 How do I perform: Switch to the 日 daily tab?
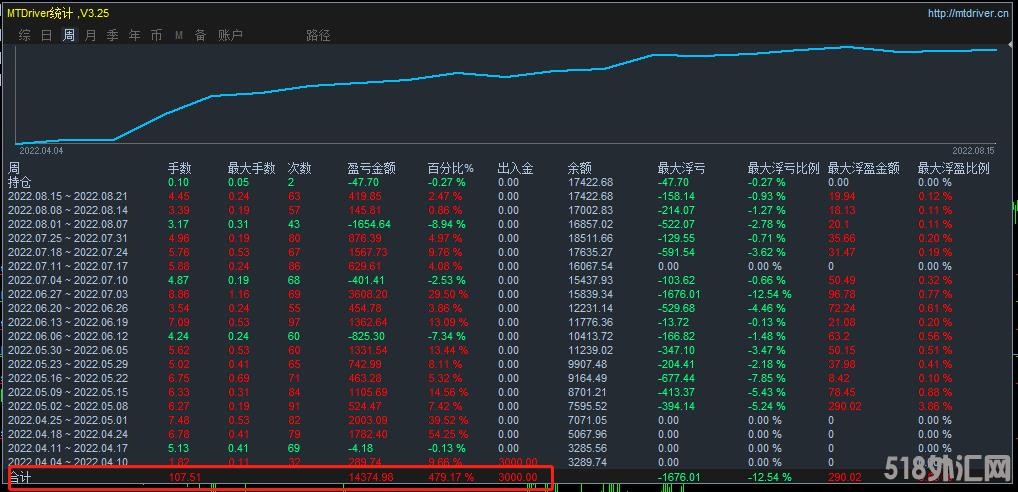point(47,35)
